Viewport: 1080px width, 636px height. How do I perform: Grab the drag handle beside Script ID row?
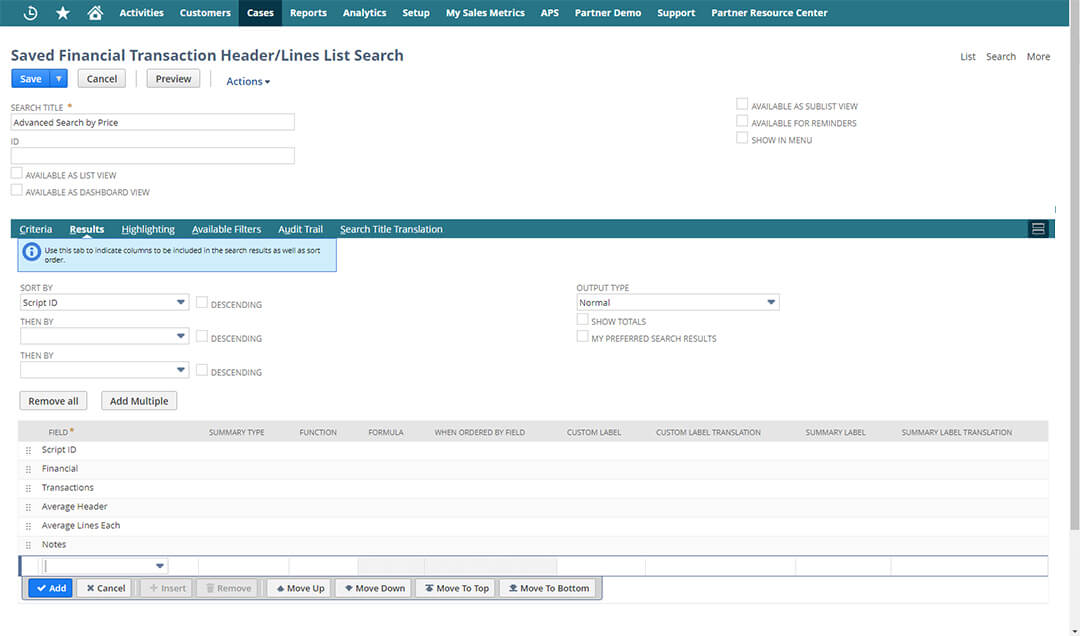coord(28,450)
